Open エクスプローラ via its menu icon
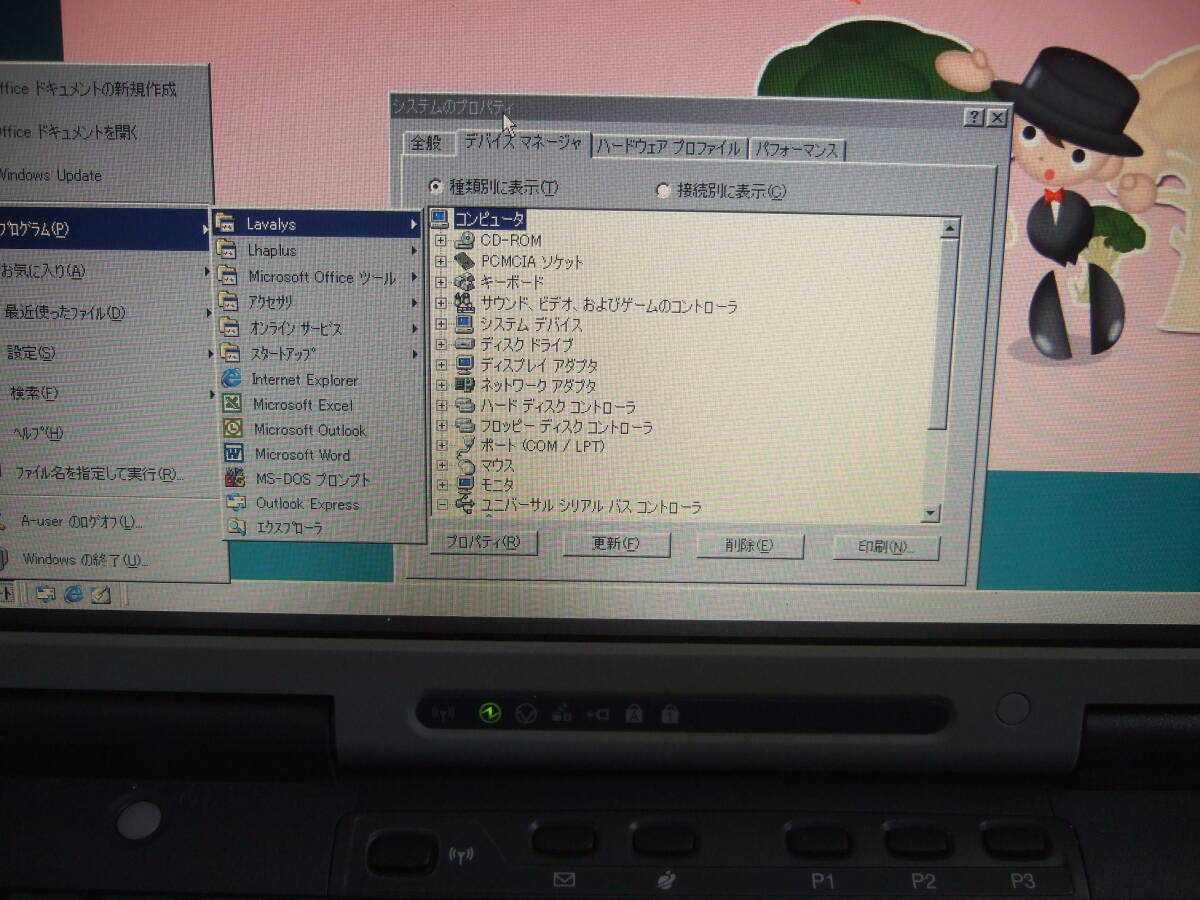Screen dimensions: 1200x900 pos(237,528)
